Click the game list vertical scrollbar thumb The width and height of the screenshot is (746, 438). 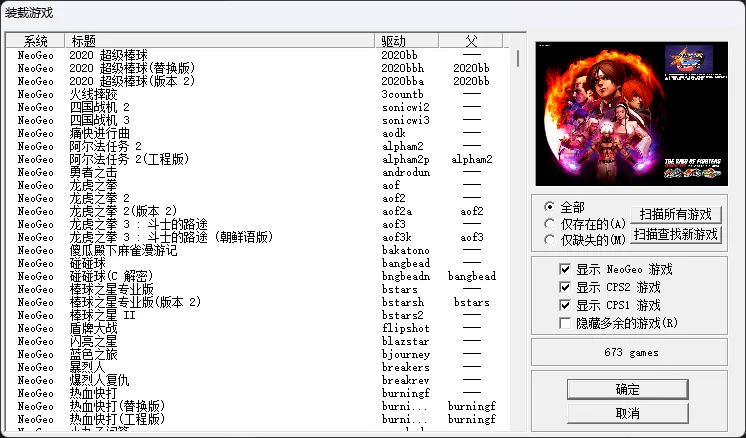point(518,58)
